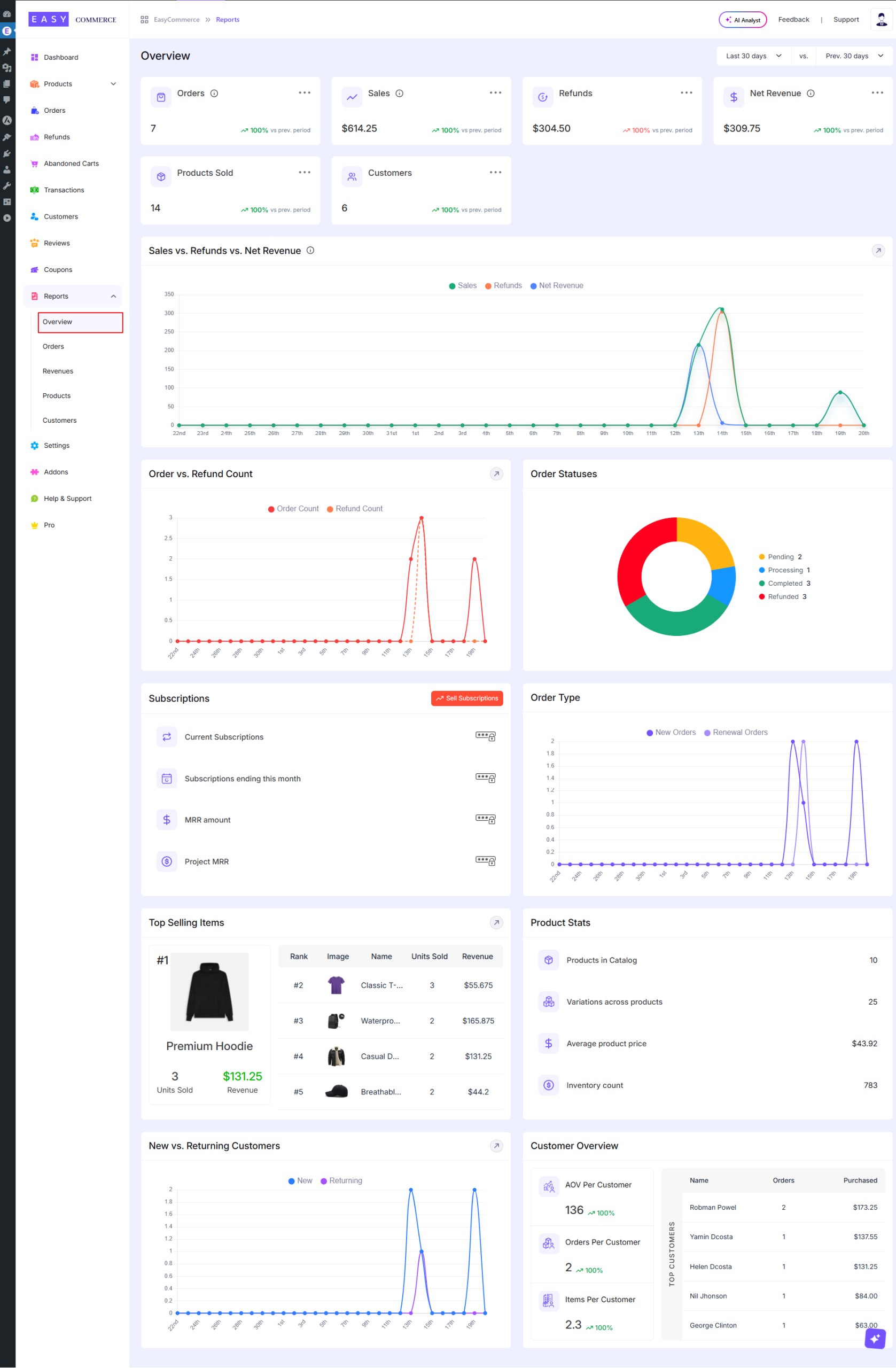896x1368 pixels.
Task: Open the Prev. 30 days dropdown
Action: 853,56
